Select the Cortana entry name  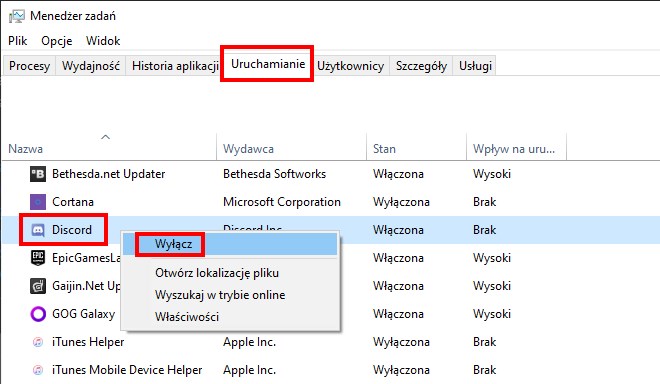tap(73, 202)
